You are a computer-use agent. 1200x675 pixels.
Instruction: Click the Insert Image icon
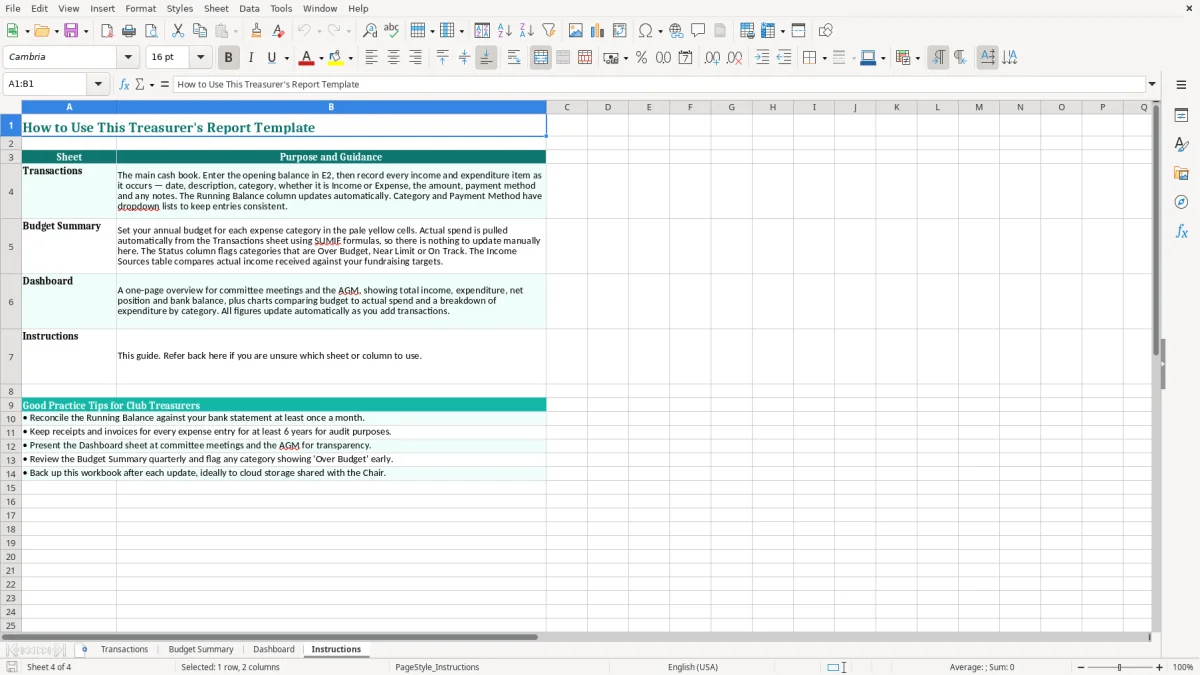(576, 31)
